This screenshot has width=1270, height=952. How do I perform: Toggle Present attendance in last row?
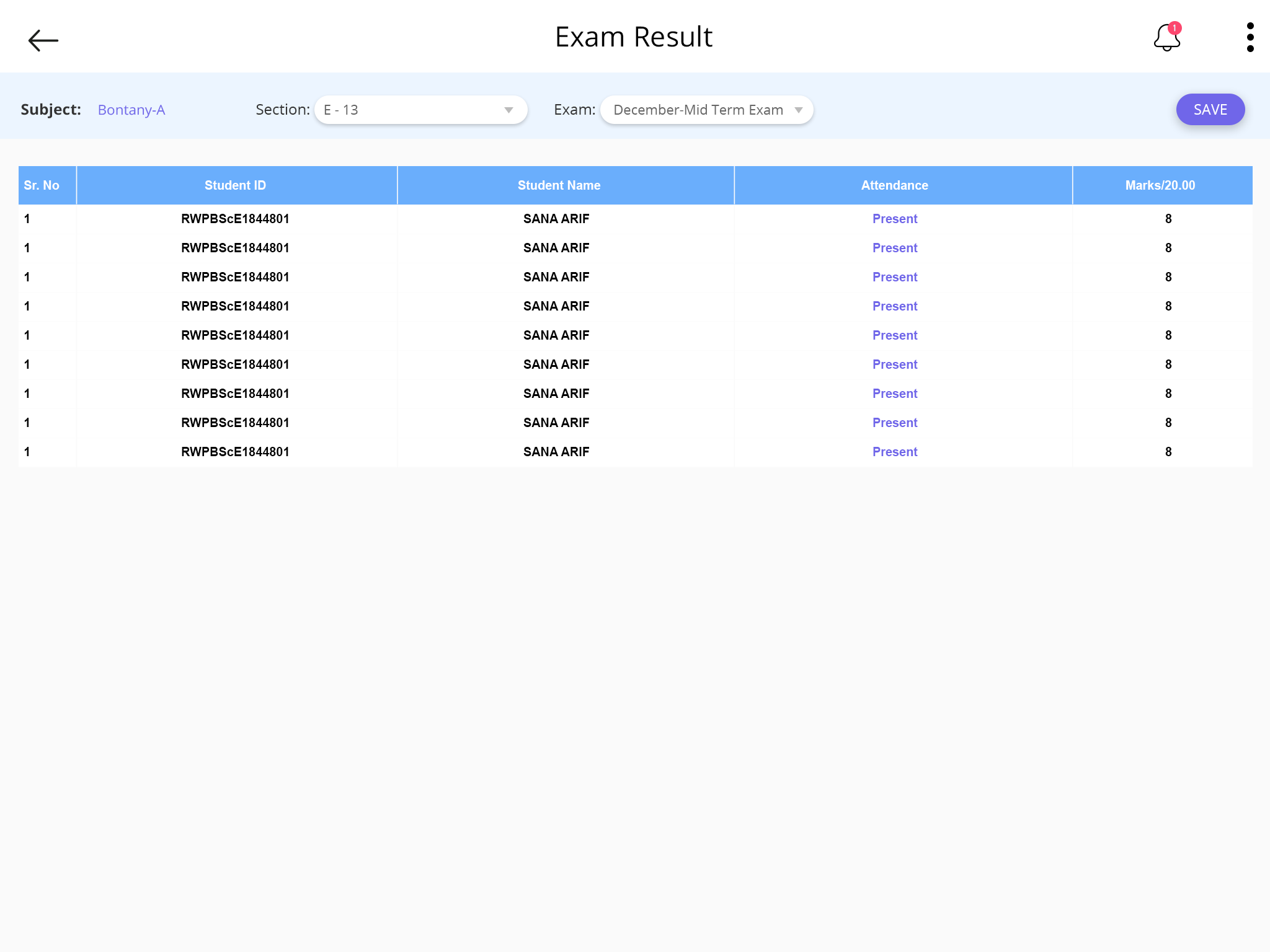(x=894, y=452)
